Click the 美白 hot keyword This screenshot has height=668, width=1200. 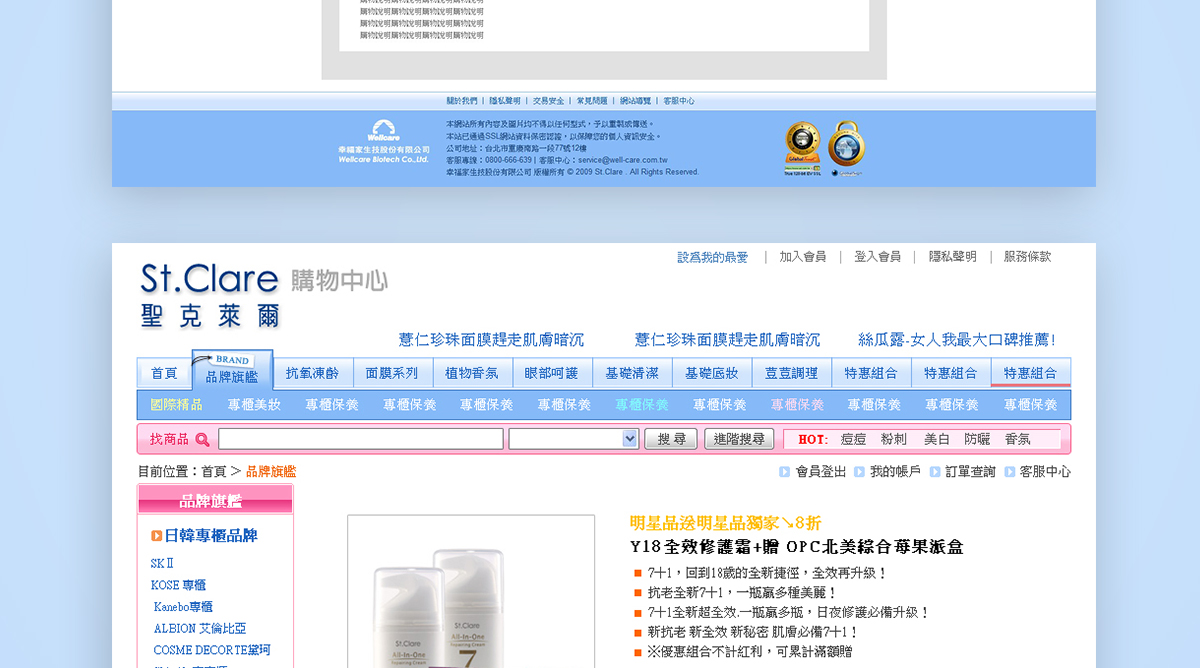pos(936,439)
